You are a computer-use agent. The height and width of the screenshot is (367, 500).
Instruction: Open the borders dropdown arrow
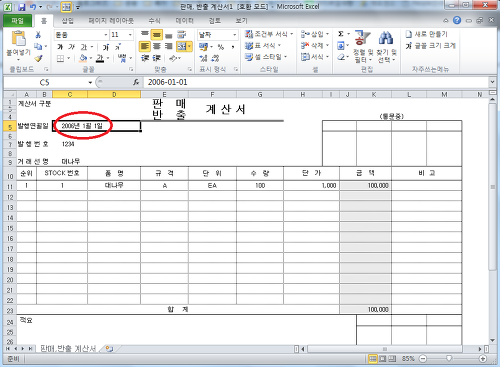[x=68, y=58]
